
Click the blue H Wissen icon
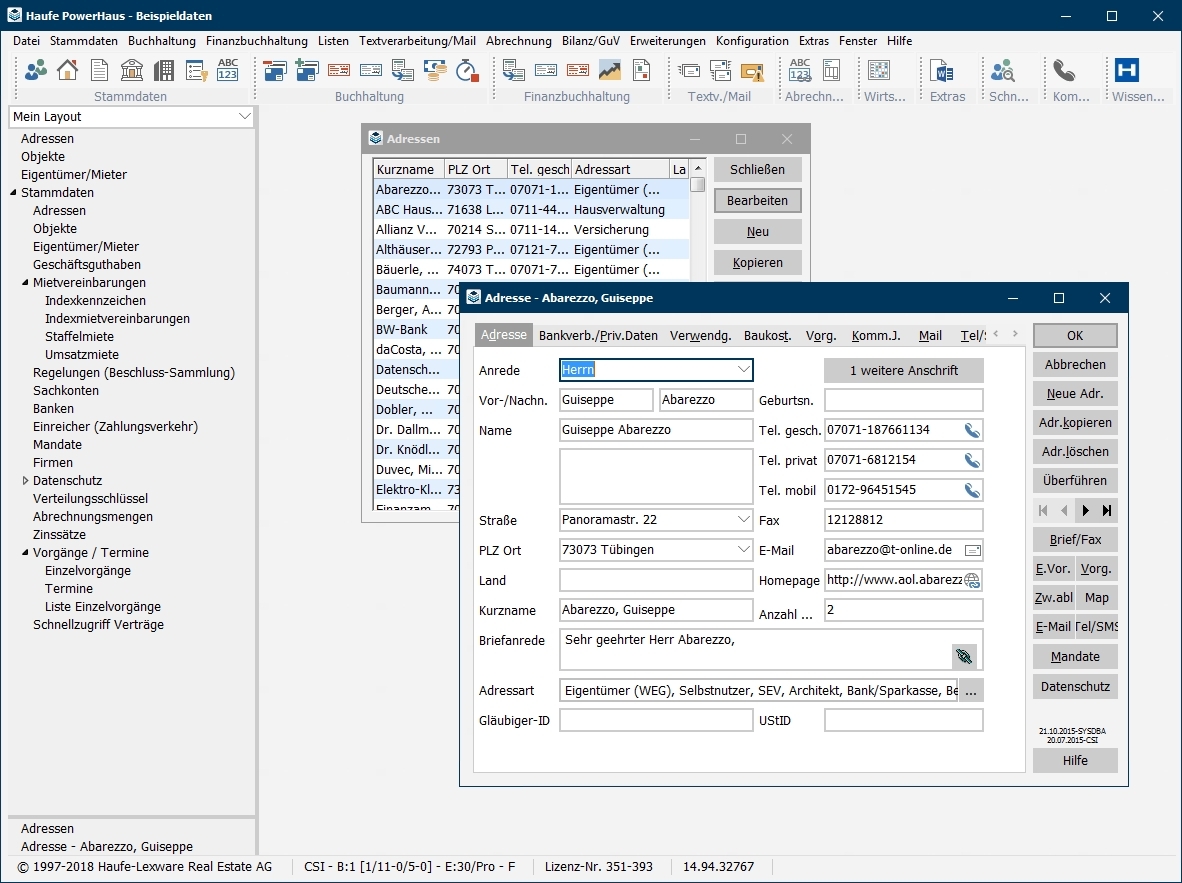[1127, 70]
